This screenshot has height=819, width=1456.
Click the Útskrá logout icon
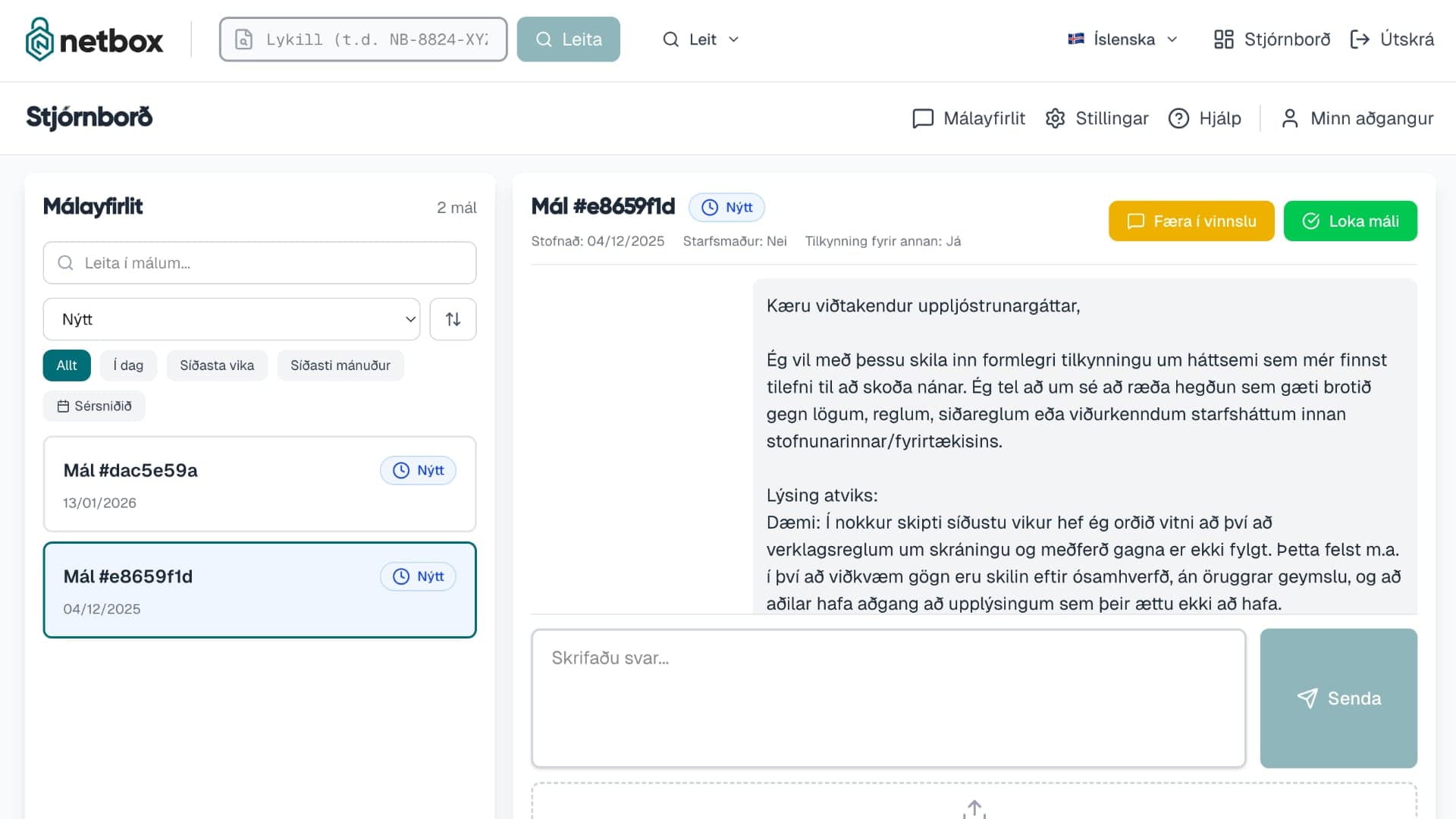click(1360, 39)
